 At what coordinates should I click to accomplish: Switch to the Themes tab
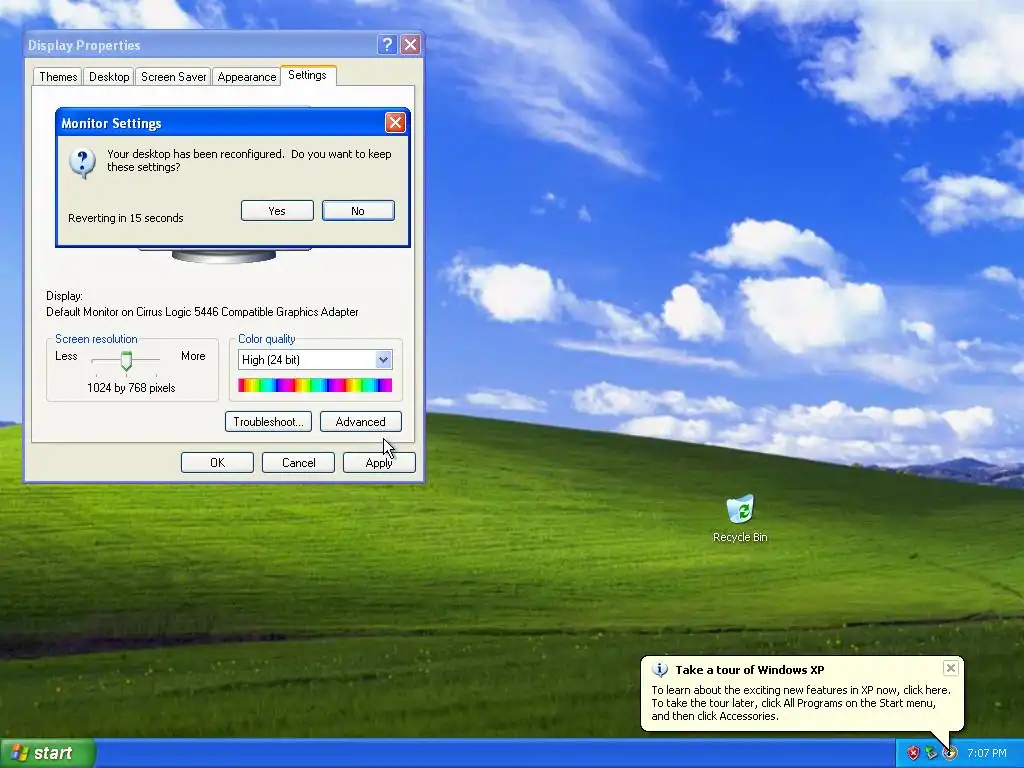tap(57, 76)
